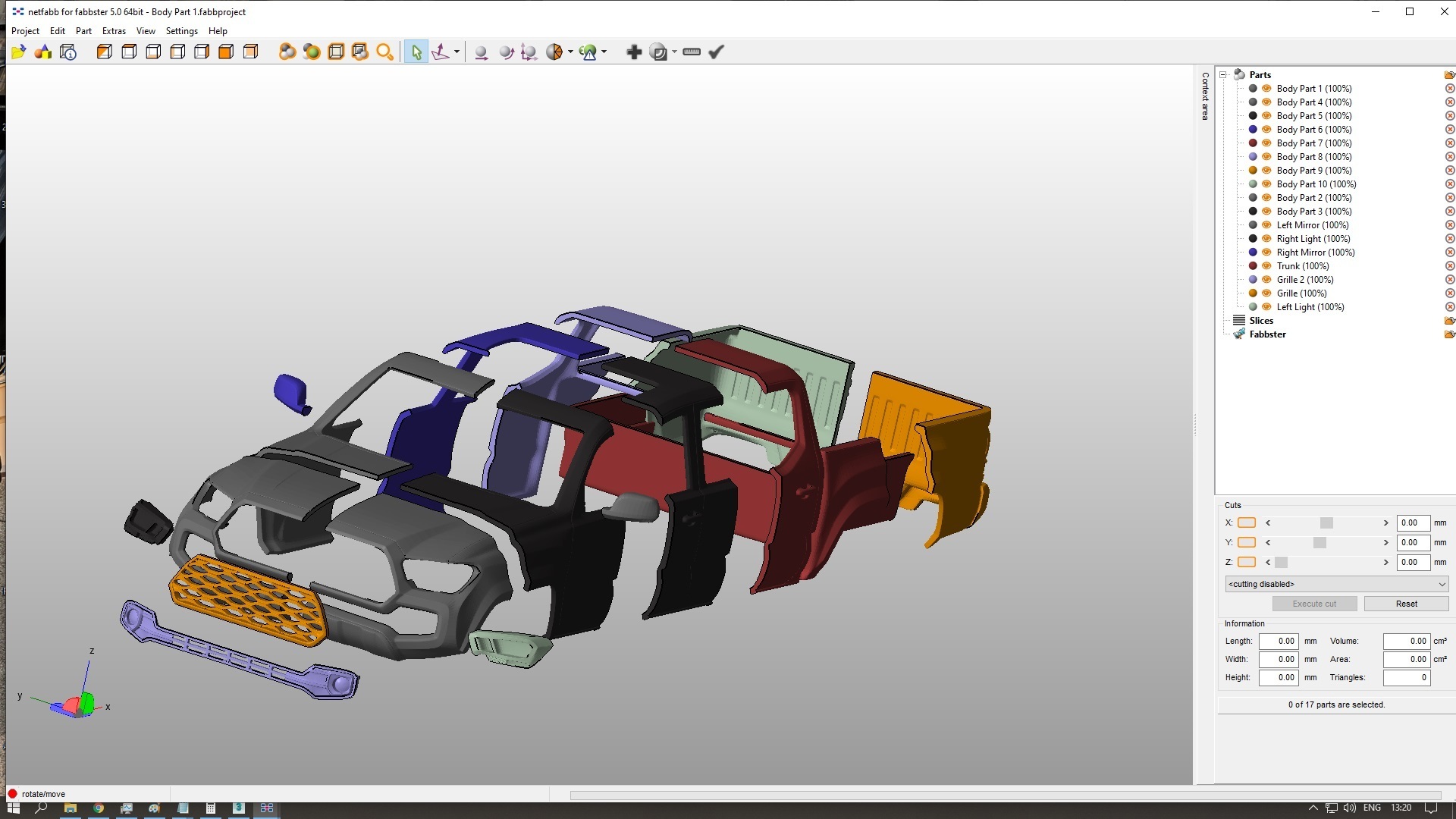Image resolution: width=1456 pixels, height=819 pixels.
Task: Open the Project menu
Action: [25, 31]
